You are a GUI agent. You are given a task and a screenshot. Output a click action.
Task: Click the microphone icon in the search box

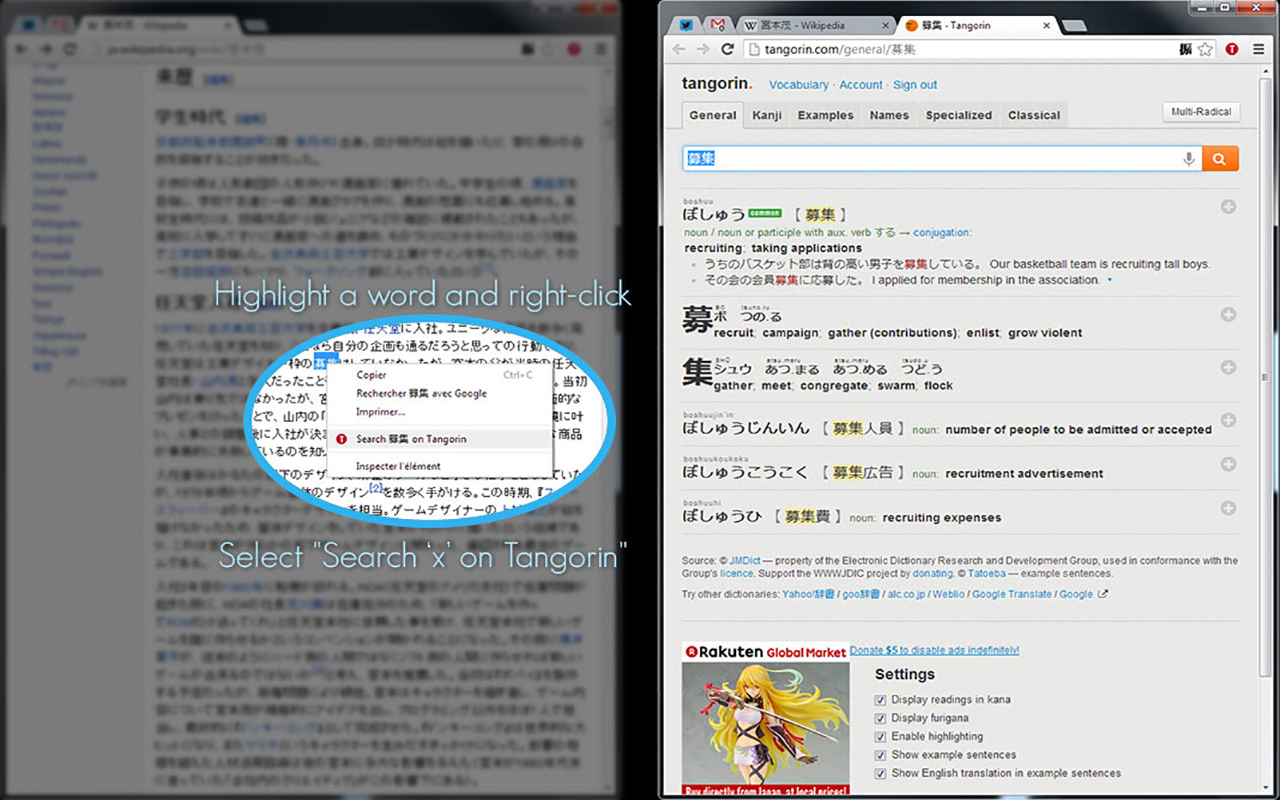point(1189,159)
